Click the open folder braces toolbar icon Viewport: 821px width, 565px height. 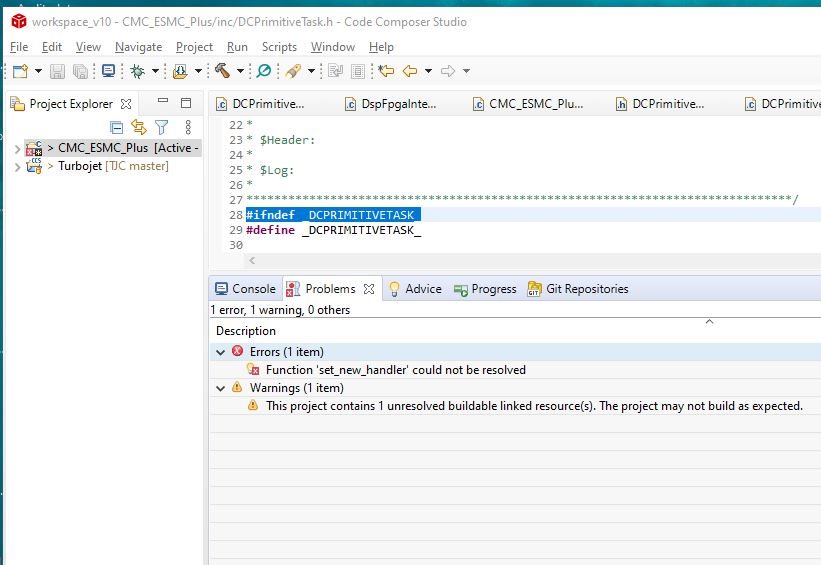180,71
